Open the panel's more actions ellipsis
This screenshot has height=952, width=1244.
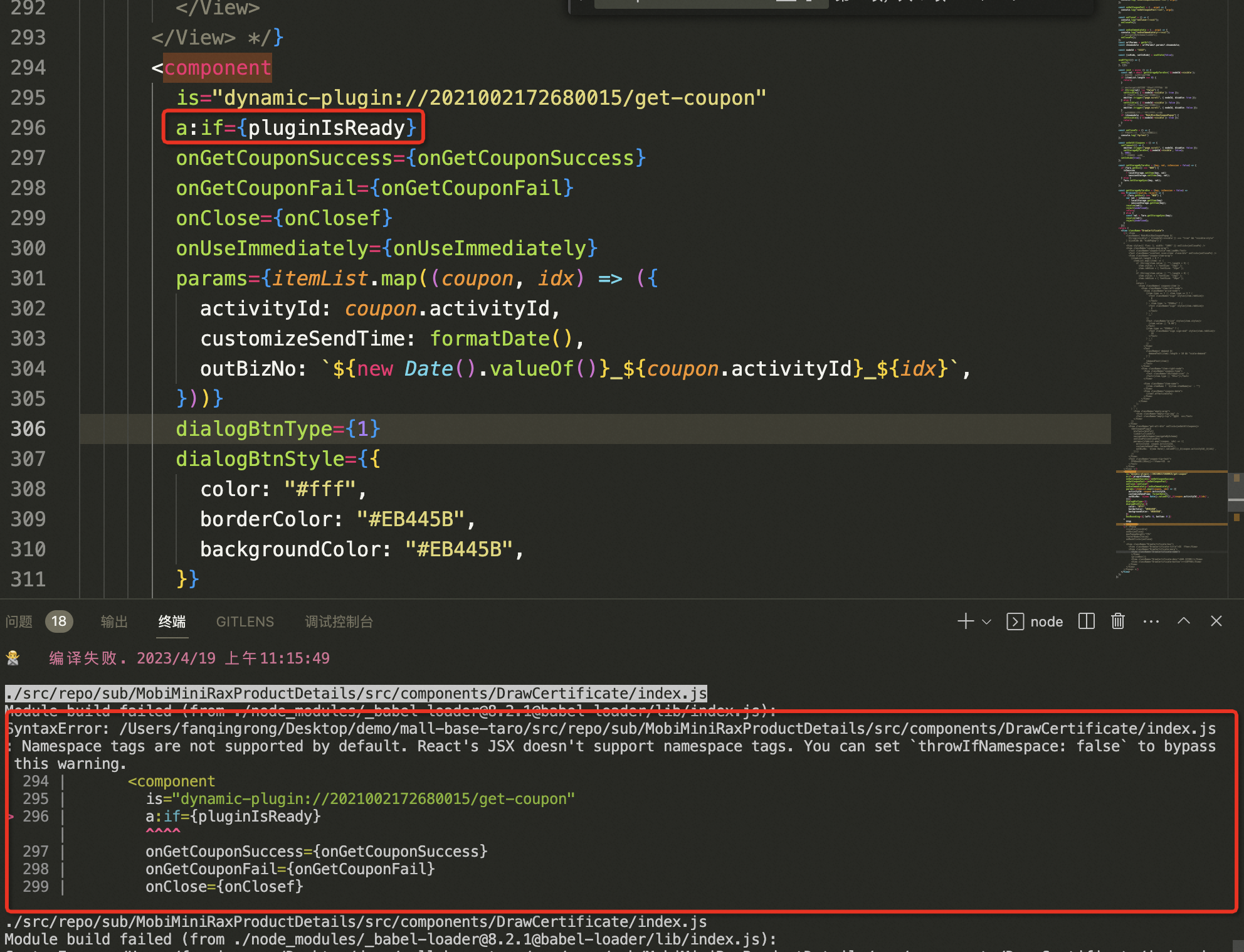coord(1151,621)
